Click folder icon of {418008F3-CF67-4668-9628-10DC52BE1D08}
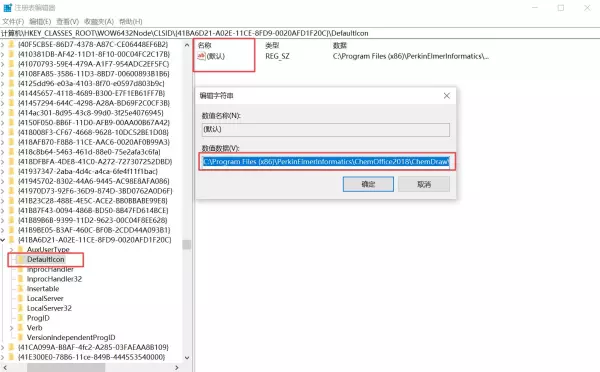 tap(11, 132)
